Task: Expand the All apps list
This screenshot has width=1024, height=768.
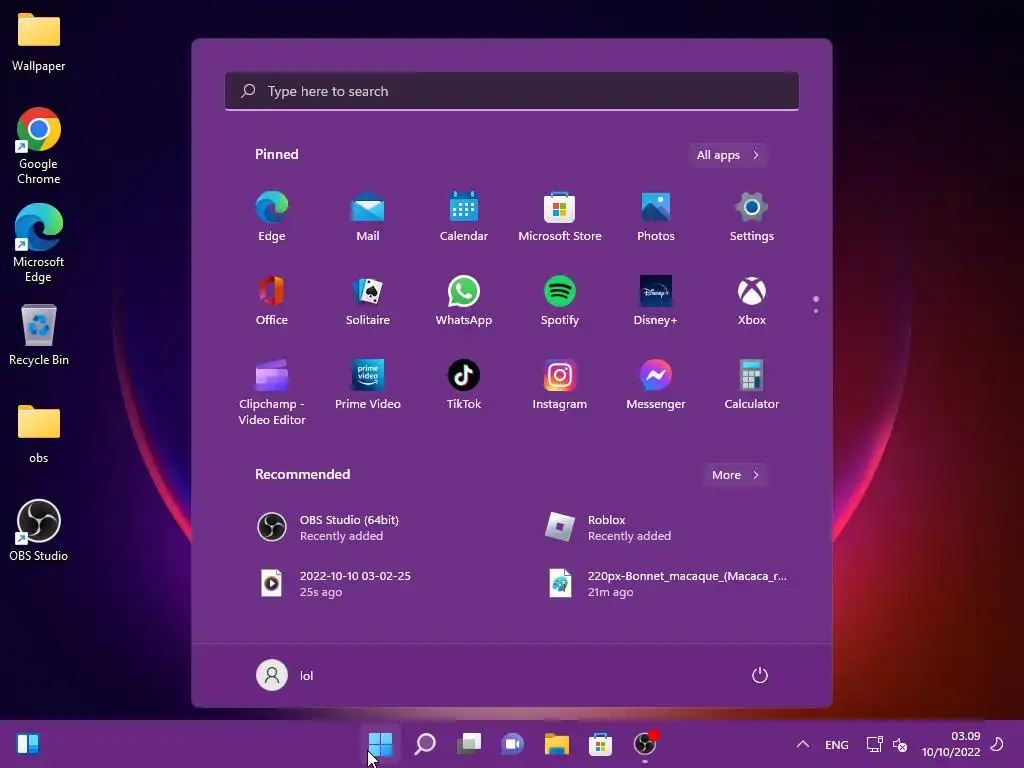Action: pyautogui.click(x=728, y=155)
